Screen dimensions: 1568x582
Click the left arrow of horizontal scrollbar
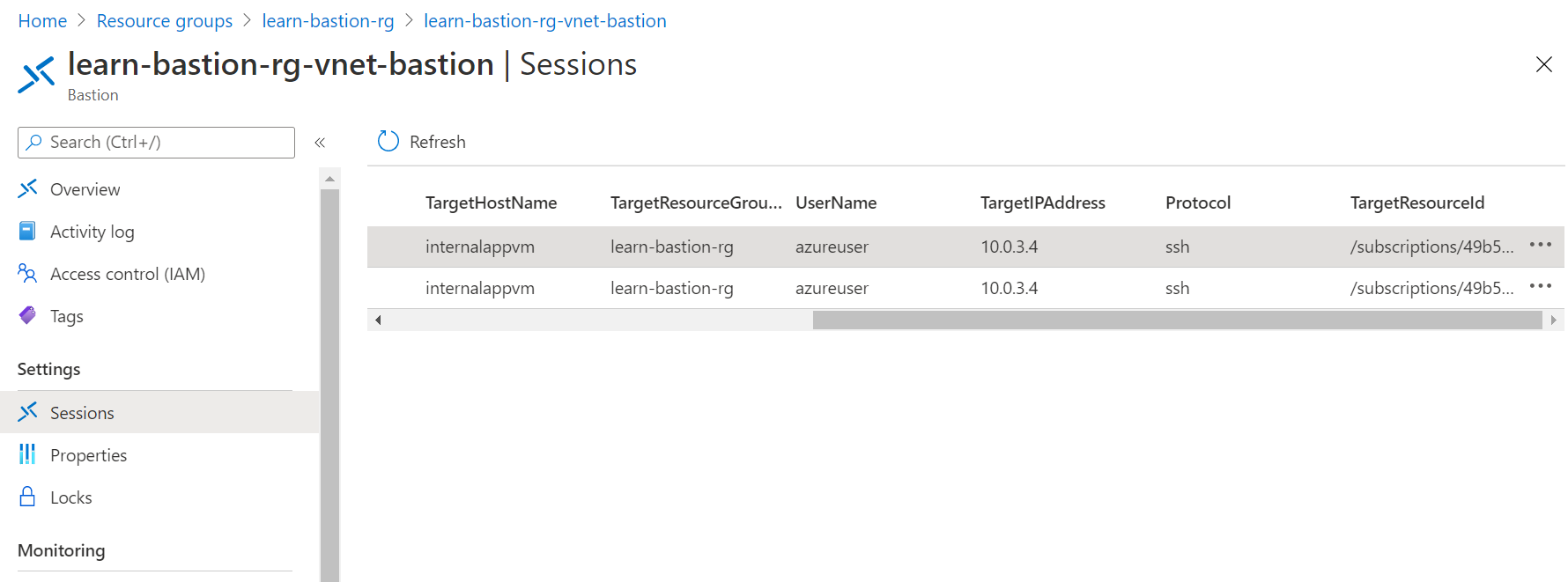point(378,320)
